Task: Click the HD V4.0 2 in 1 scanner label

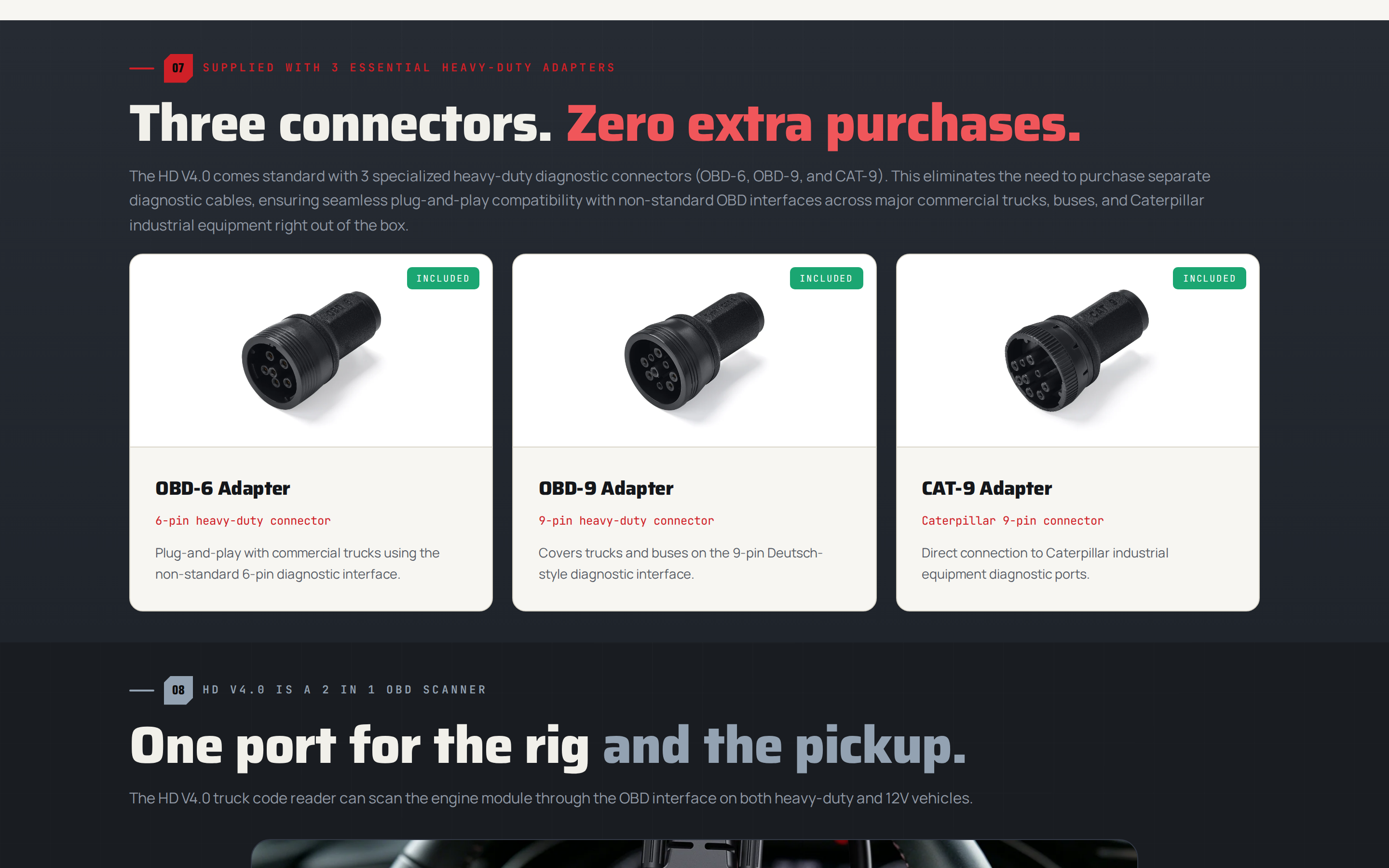Action: point(344,690)
